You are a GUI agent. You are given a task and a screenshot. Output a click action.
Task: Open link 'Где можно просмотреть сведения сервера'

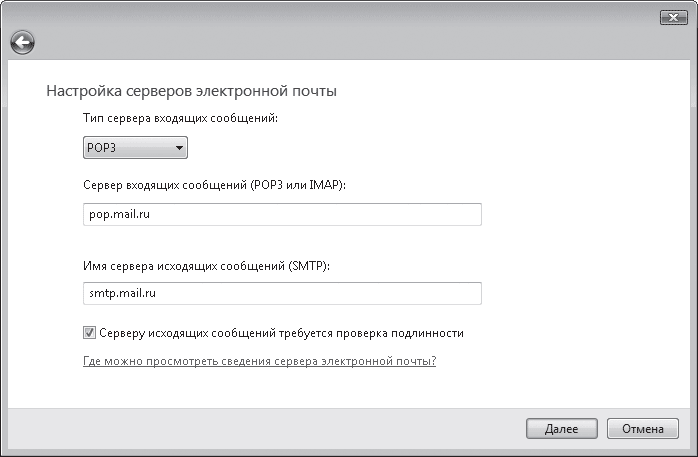coord(260,360)
